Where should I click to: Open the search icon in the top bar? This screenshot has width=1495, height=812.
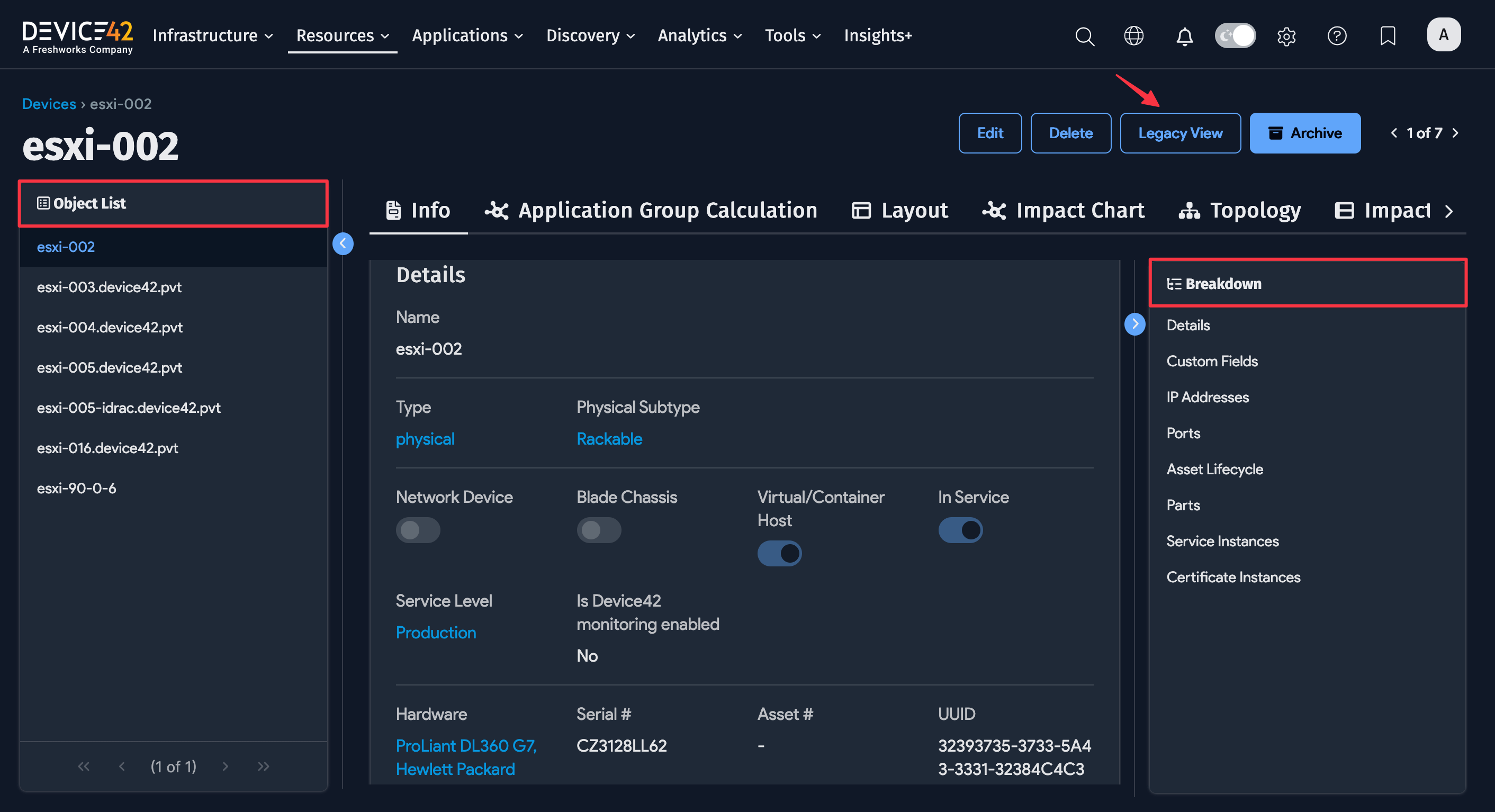(1084, 36)
